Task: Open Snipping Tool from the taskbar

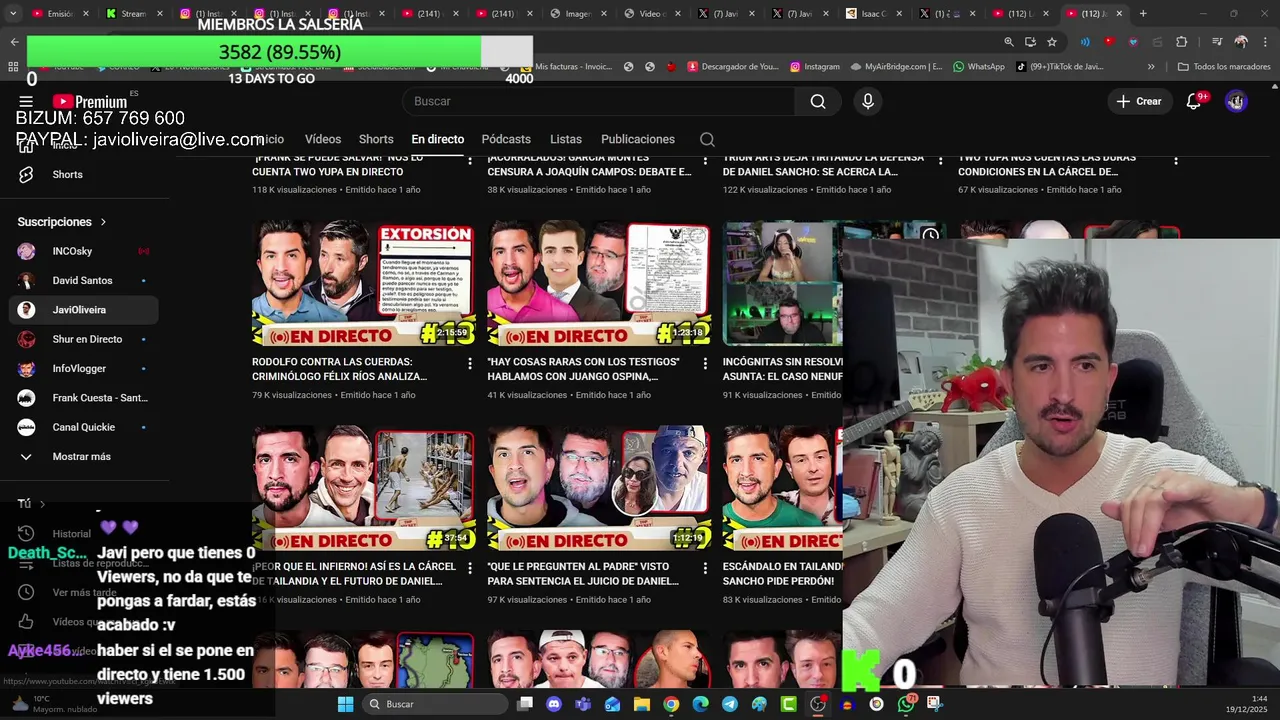Action: pyautogui.click(x=934, y=704)
